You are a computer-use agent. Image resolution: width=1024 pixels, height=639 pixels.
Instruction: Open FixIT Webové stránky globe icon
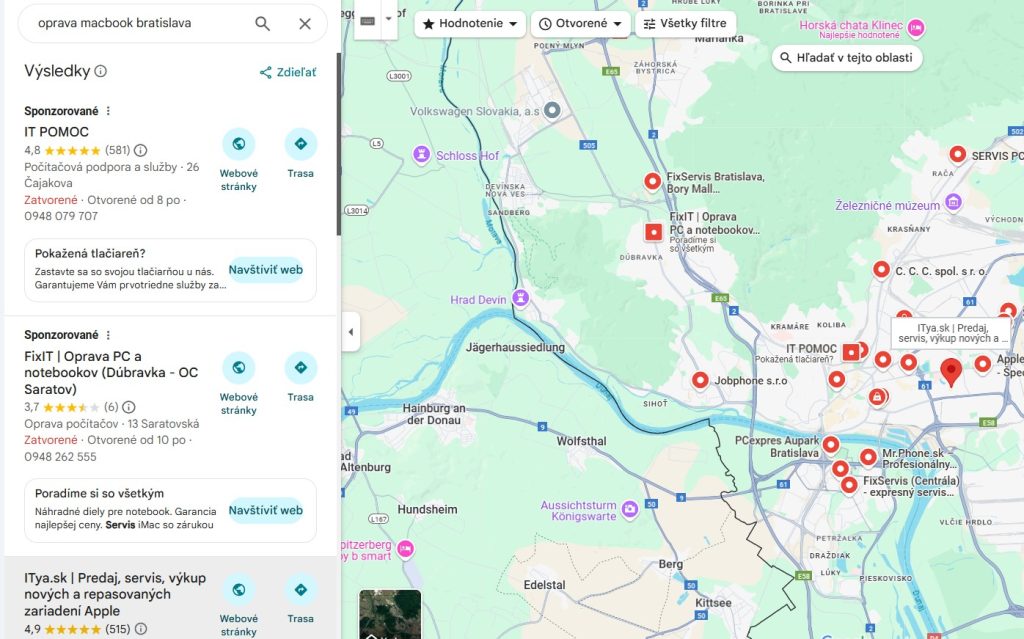point(238,367)
